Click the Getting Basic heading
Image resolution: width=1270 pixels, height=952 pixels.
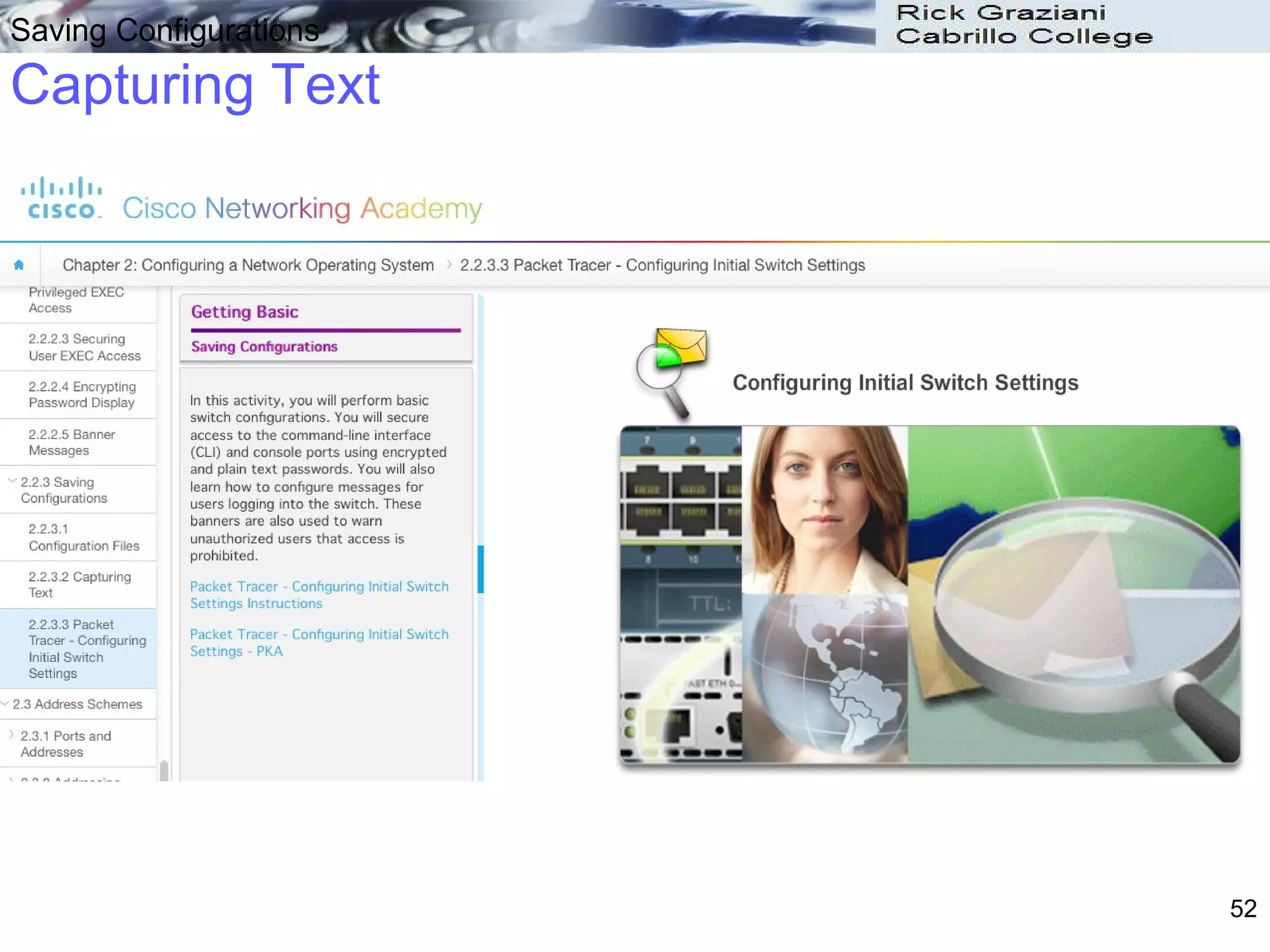coord(244,312)
